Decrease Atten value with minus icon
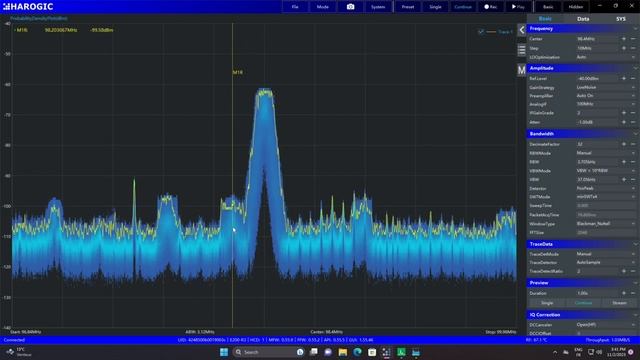The image size is (640, 360). pos(633,122)
